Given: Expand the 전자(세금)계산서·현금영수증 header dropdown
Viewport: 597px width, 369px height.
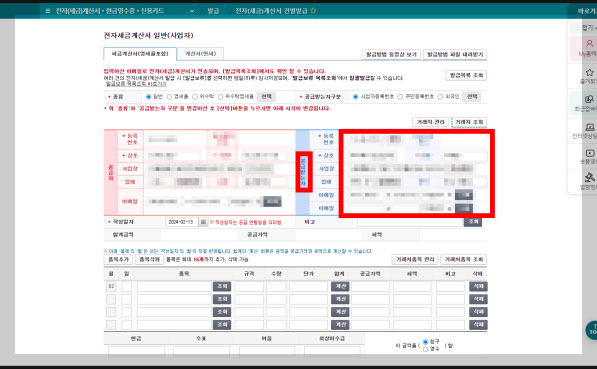Looking at the screenshot, I should pos(192,11).
